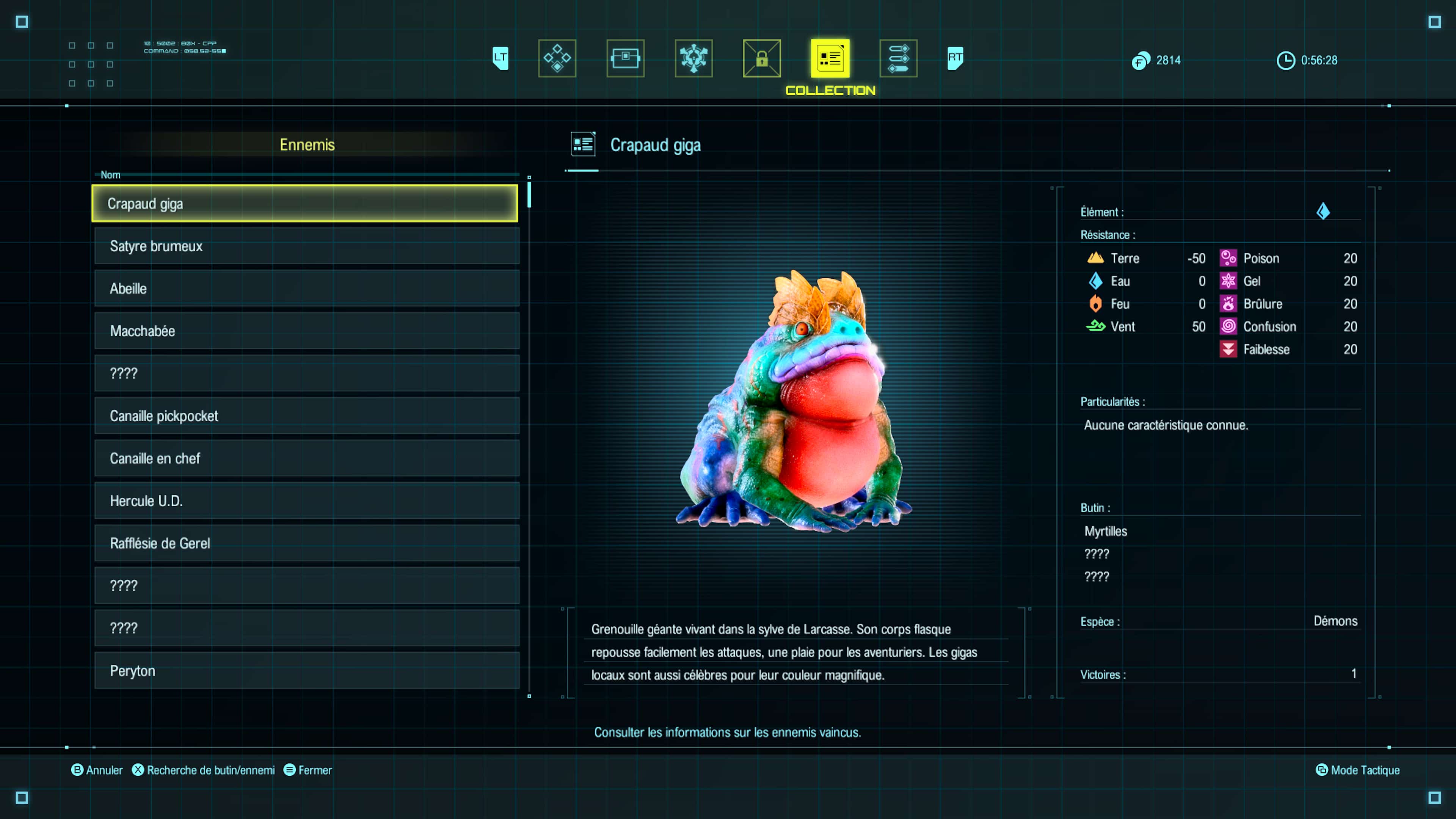1456x819 pixels.
Task: Click the Faiblesse status icon
Action: (1228, 349)
